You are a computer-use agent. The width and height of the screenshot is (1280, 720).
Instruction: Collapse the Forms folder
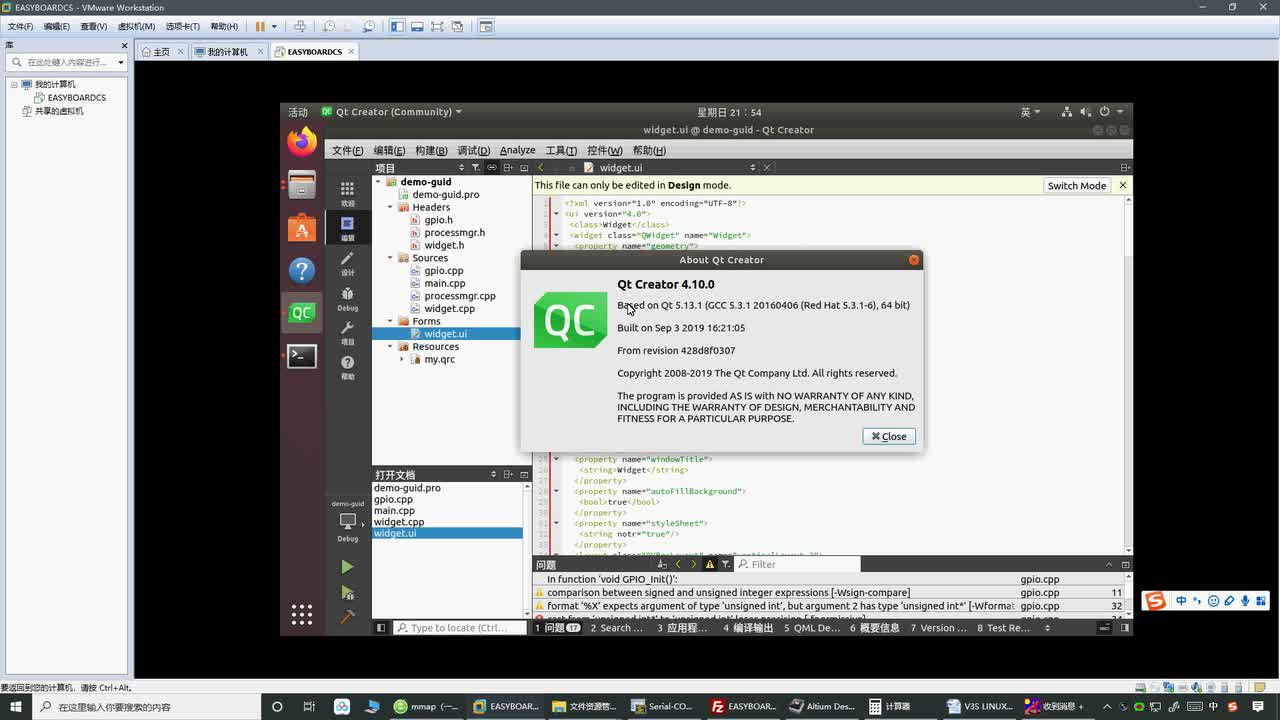[x=391, y=321]
